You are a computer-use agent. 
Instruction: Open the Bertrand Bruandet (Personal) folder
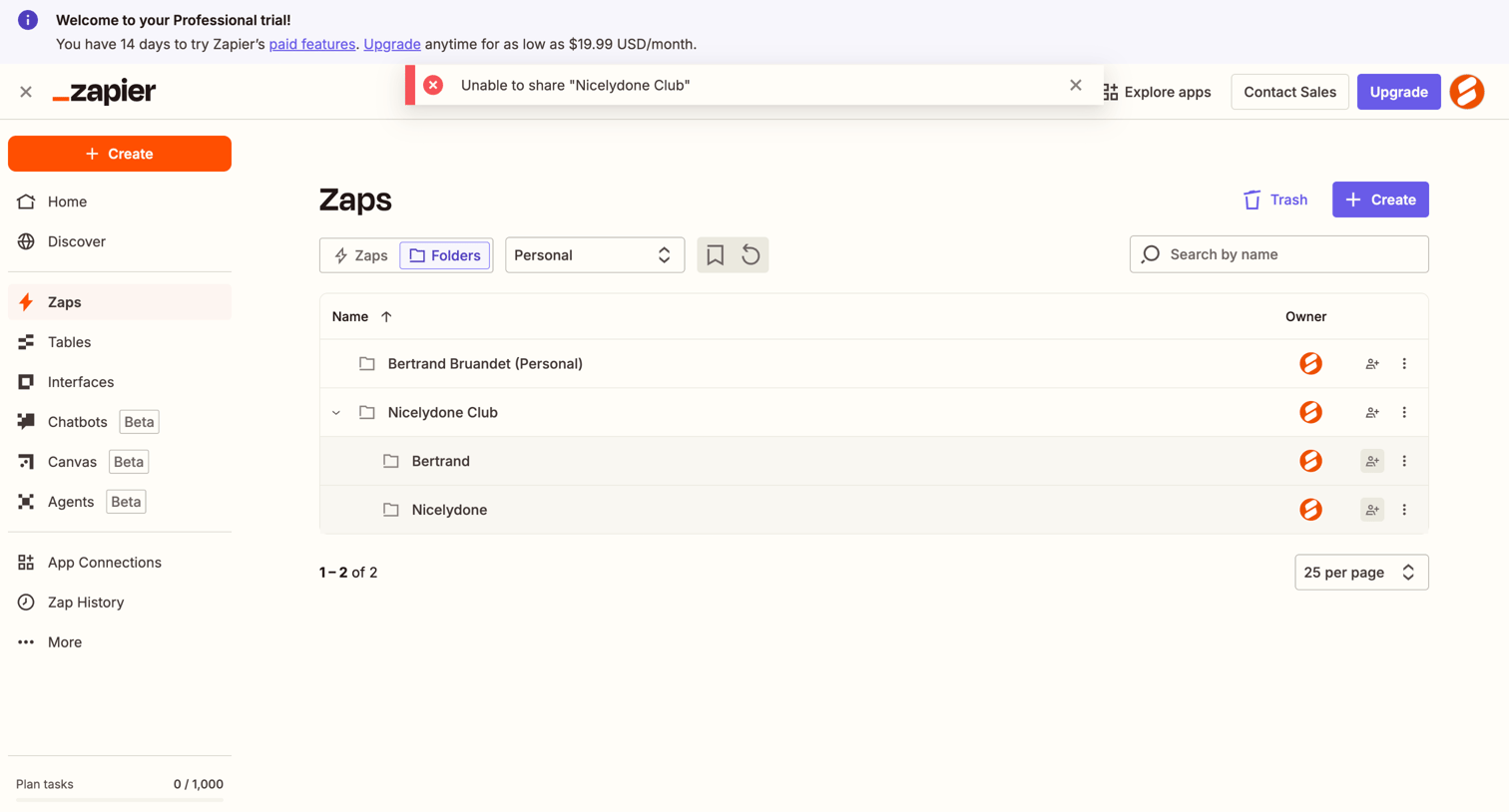click(x=485, y=364)
